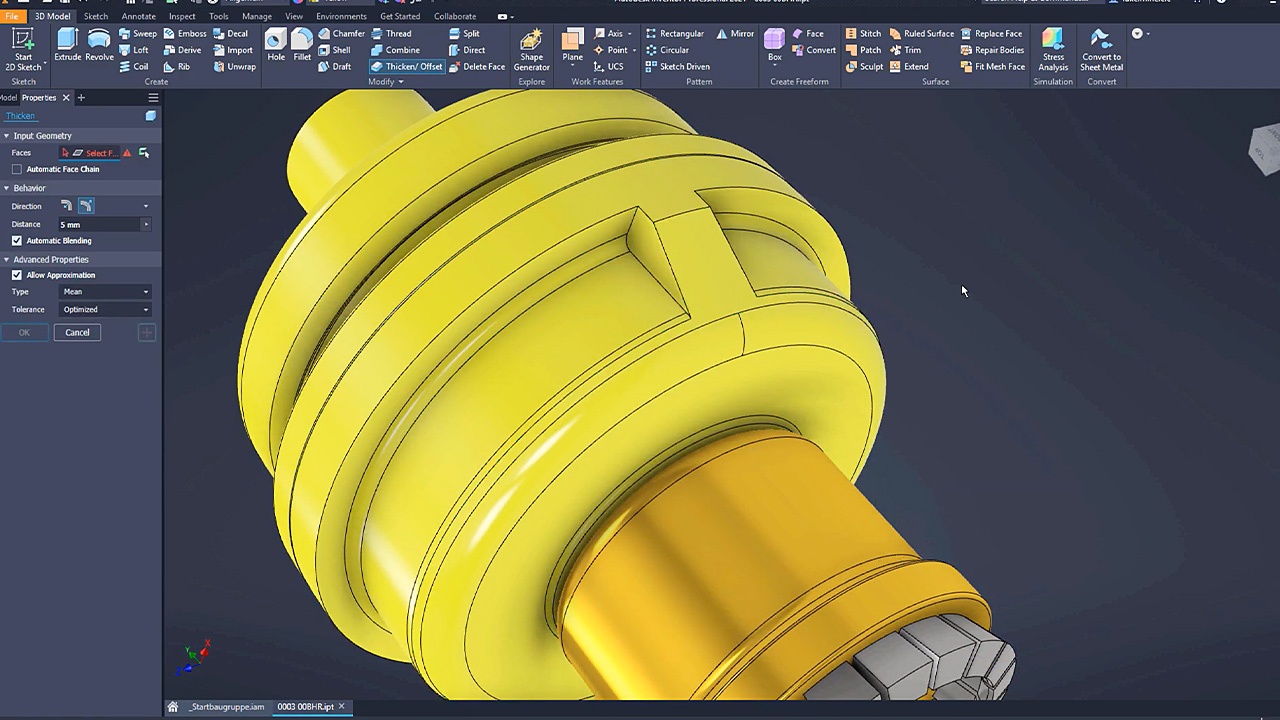Cancel the Thicken operation
1280x720 pixels.
pyautogui.click(x=77, y=332)
